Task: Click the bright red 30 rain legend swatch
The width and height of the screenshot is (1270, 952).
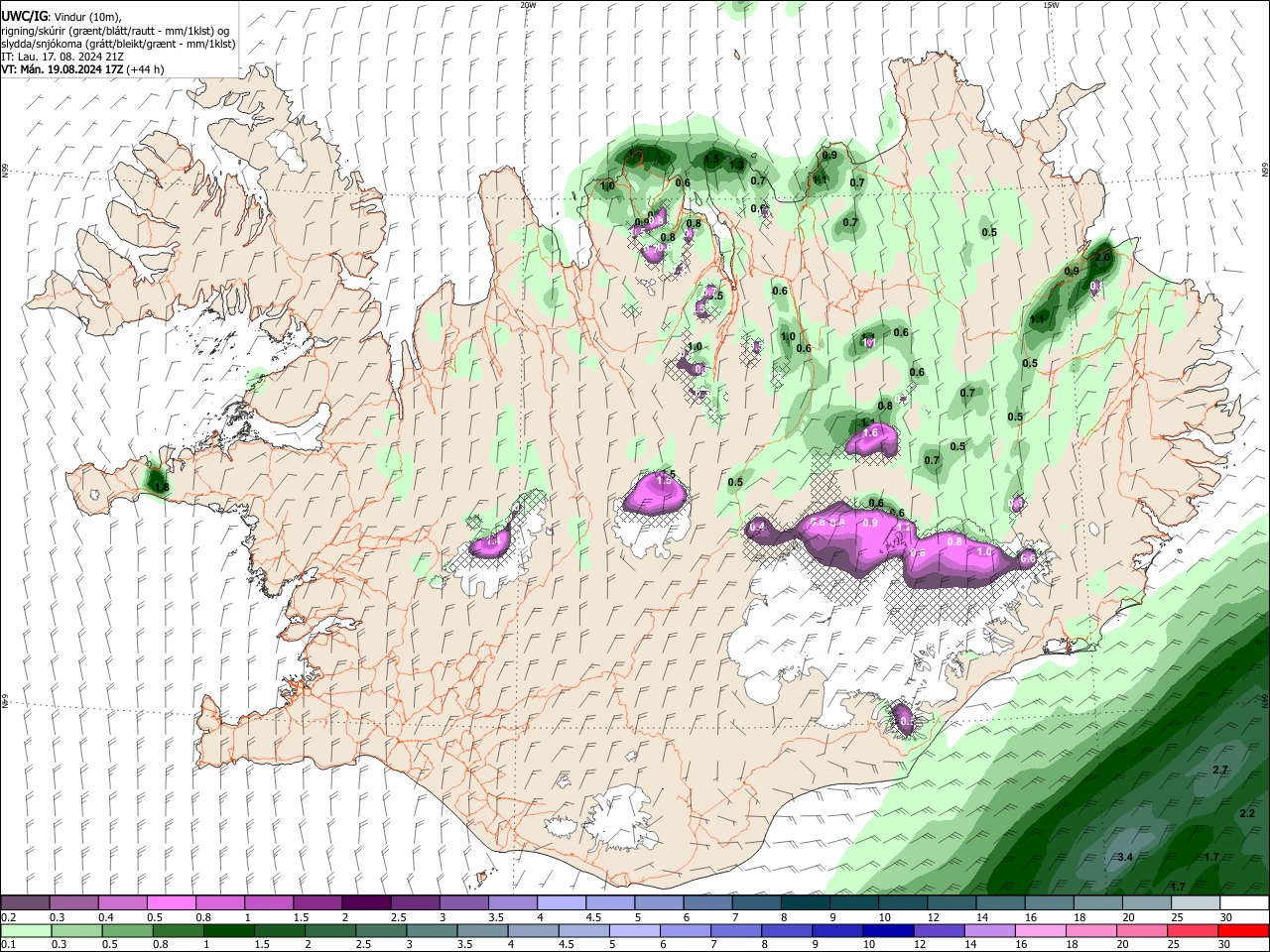Action: pos(1244,930)
